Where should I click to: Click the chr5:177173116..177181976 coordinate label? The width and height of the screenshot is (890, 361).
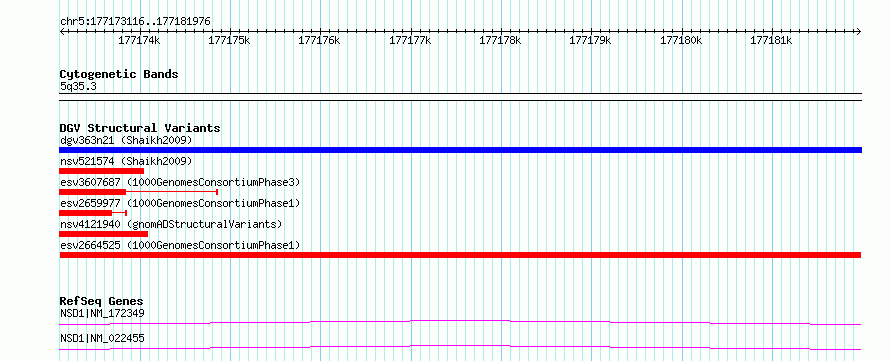[135, 22]
